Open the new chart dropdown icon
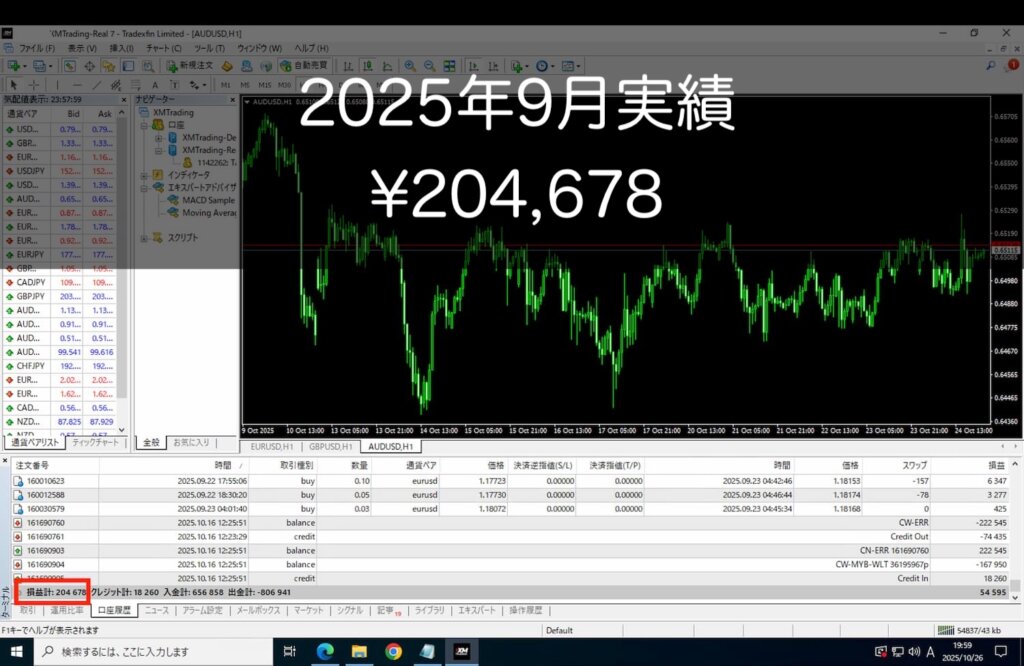Screen dimensions: 1024x666 click(14, 66)
